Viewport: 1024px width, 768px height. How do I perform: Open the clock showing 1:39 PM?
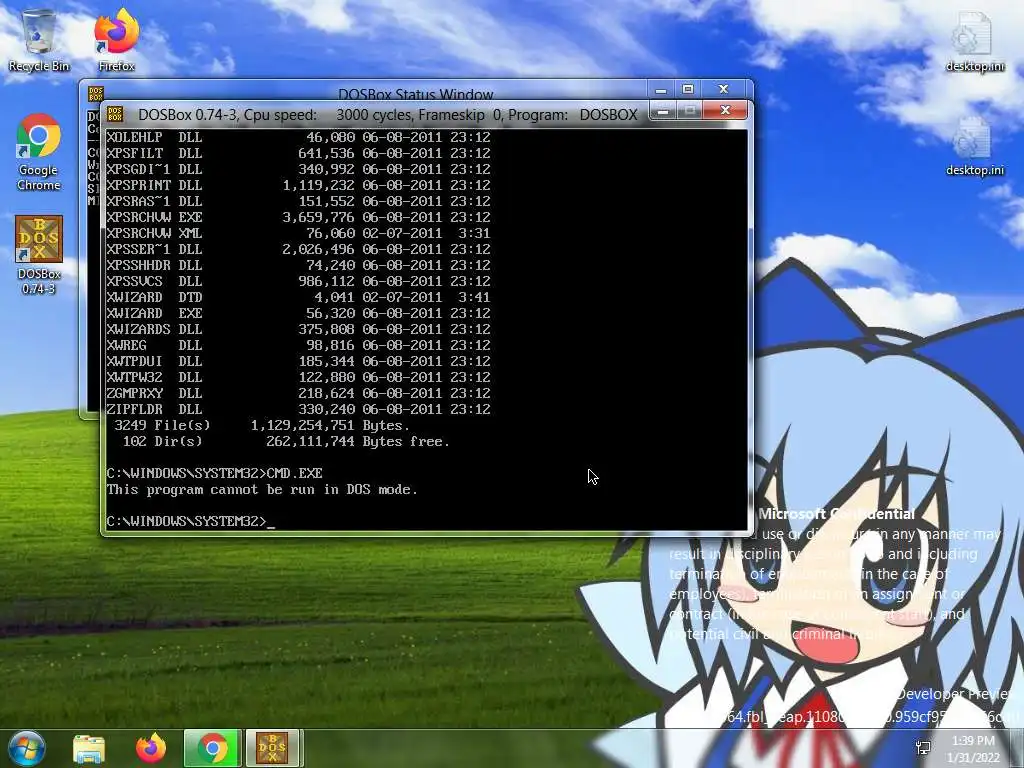[x=973, y=748]
